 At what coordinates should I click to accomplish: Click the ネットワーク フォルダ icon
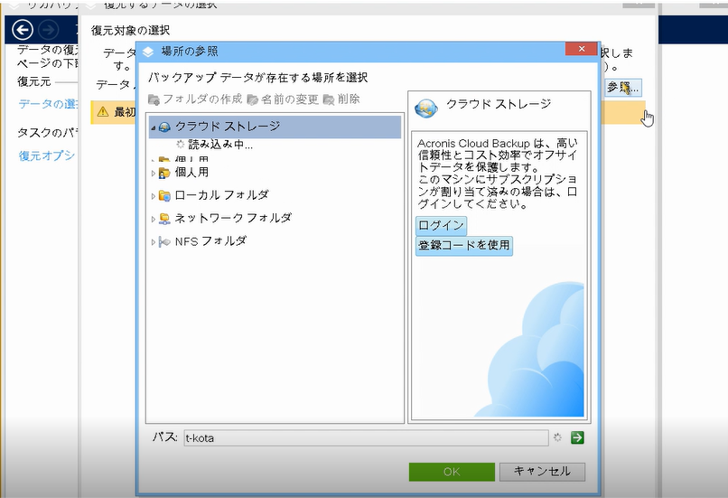coord(164,218)
